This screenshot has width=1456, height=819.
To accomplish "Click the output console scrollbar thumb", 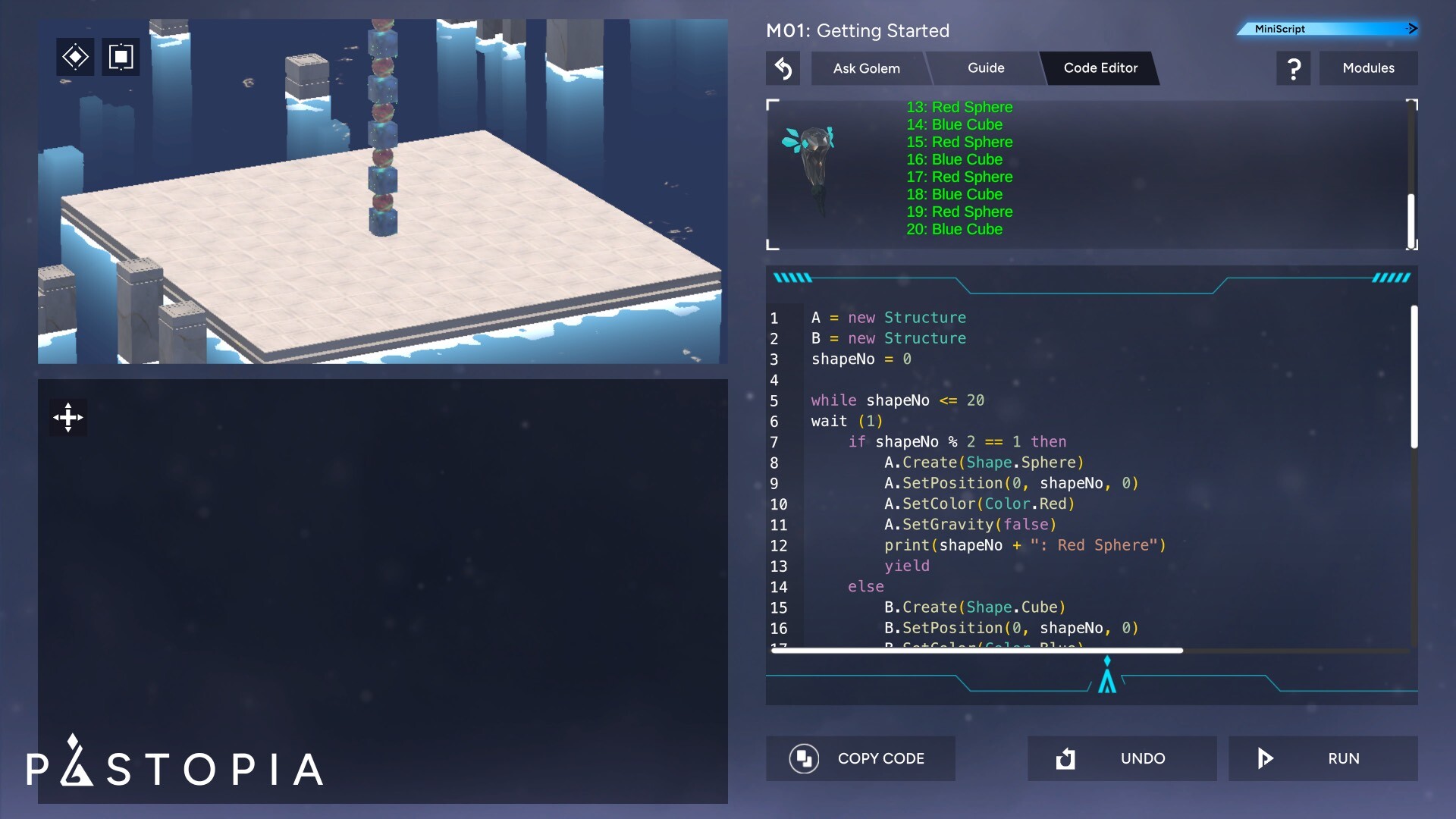I will point(1411,220).
